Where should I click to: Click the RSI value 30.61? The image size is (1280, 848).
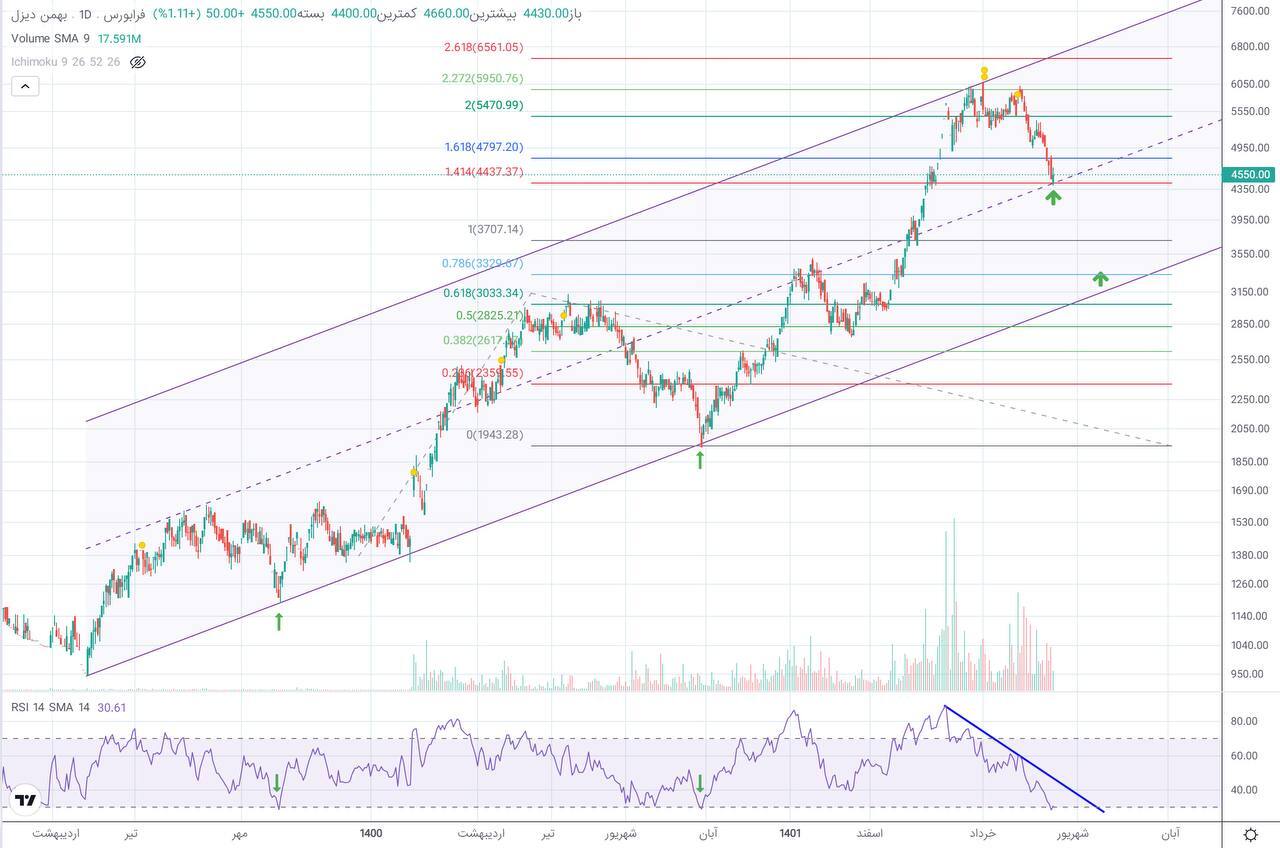[111, 707]
